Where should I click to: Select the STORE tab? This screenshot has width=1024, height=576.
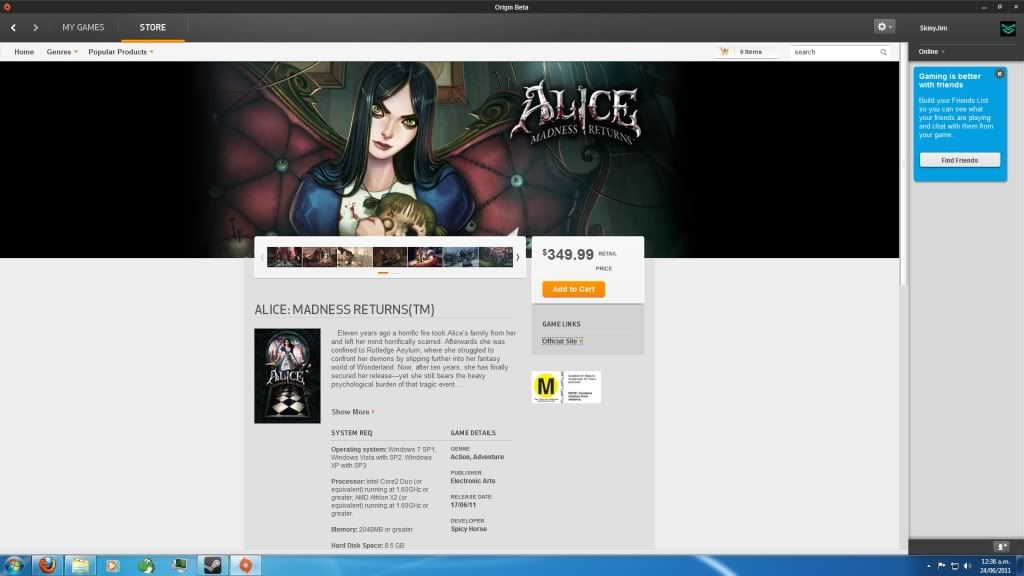(152, 27)
